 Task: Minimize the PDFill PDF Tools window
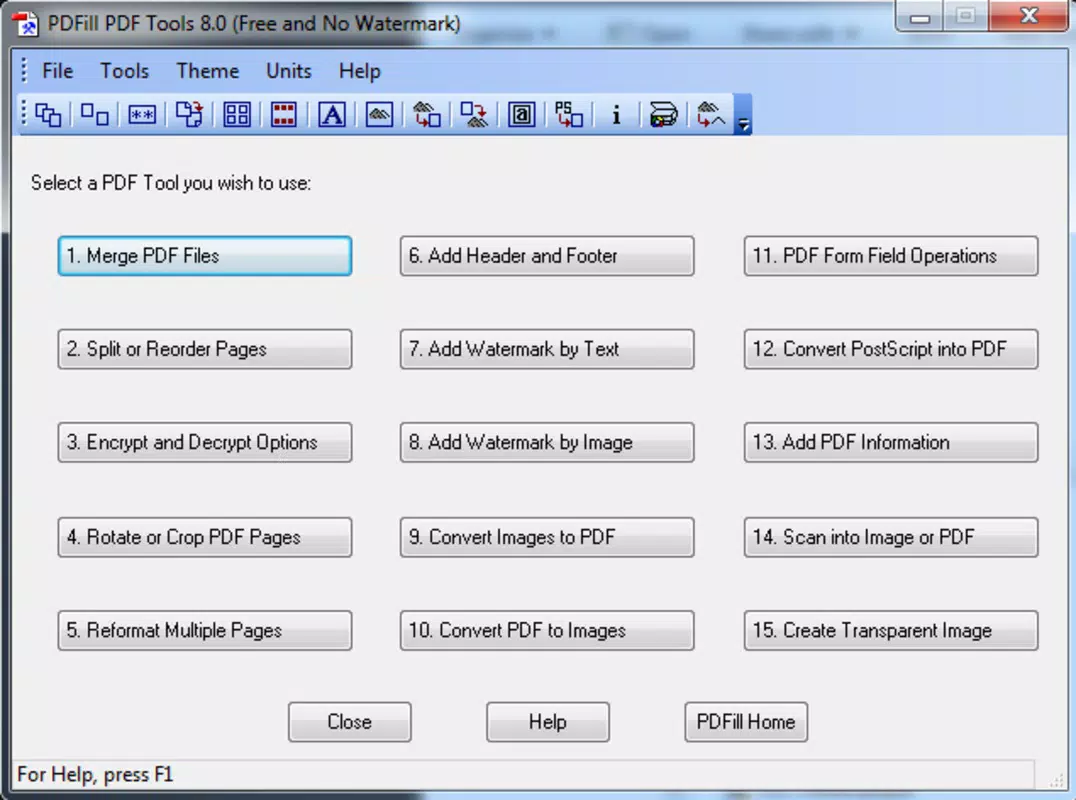click(920, 16)
